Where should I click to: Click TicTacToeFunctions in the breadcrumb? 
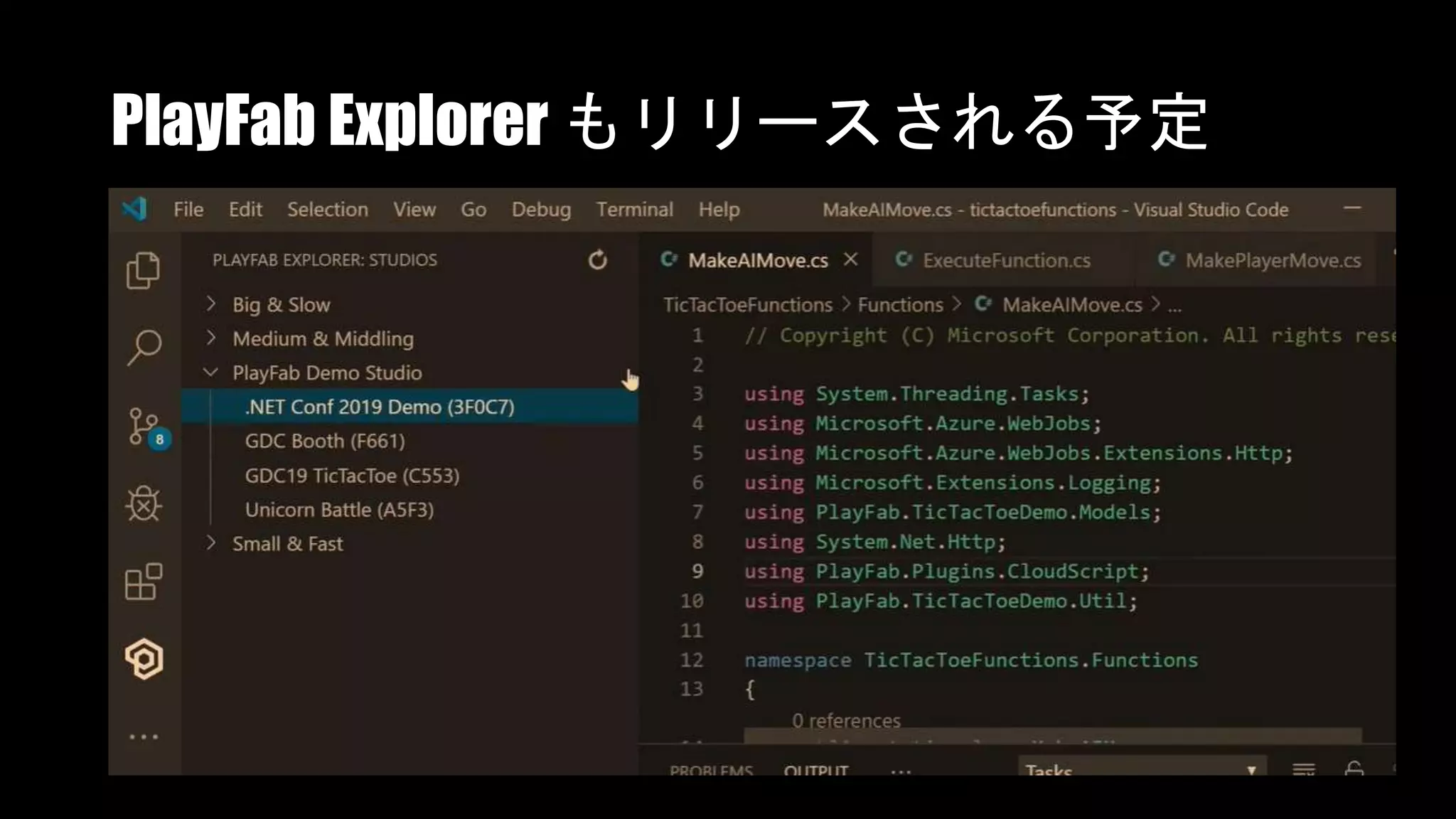click(x=747, y=305)
